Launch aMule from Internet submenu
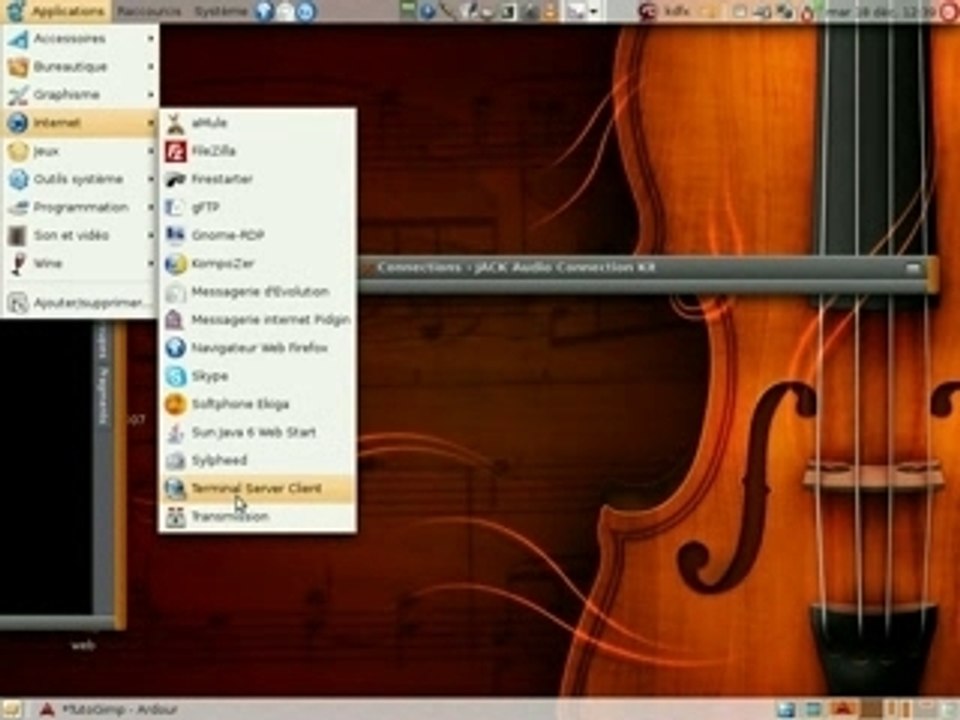The width and height of the screenshot is (960, 720). coord(258,123)
